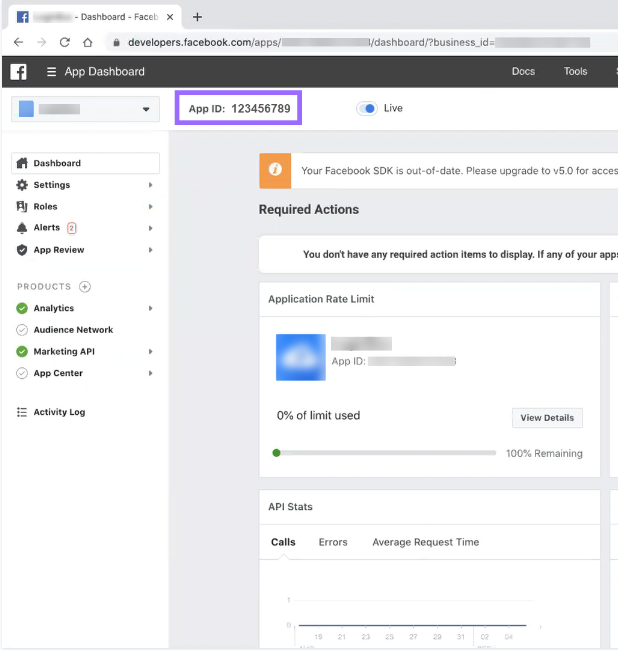
Task: Click the Facebook logo icon in header
Action: point(18,72)
